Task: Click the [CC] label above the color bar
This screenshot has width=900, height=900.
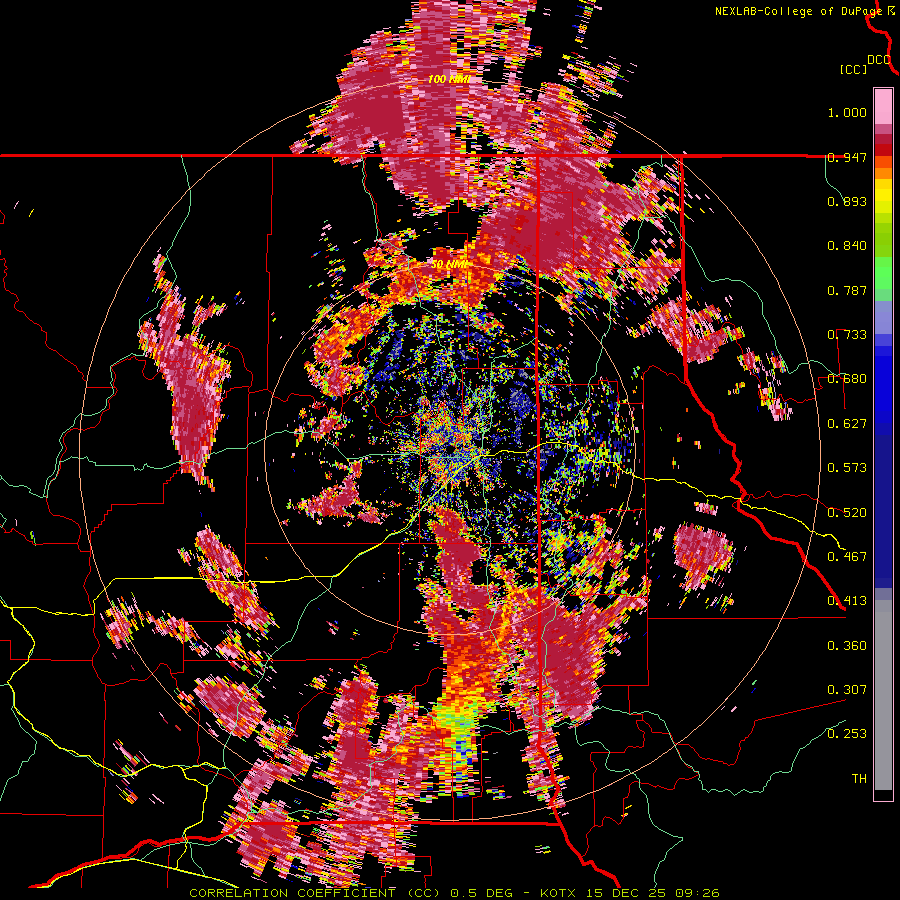Action: (853, 69)
